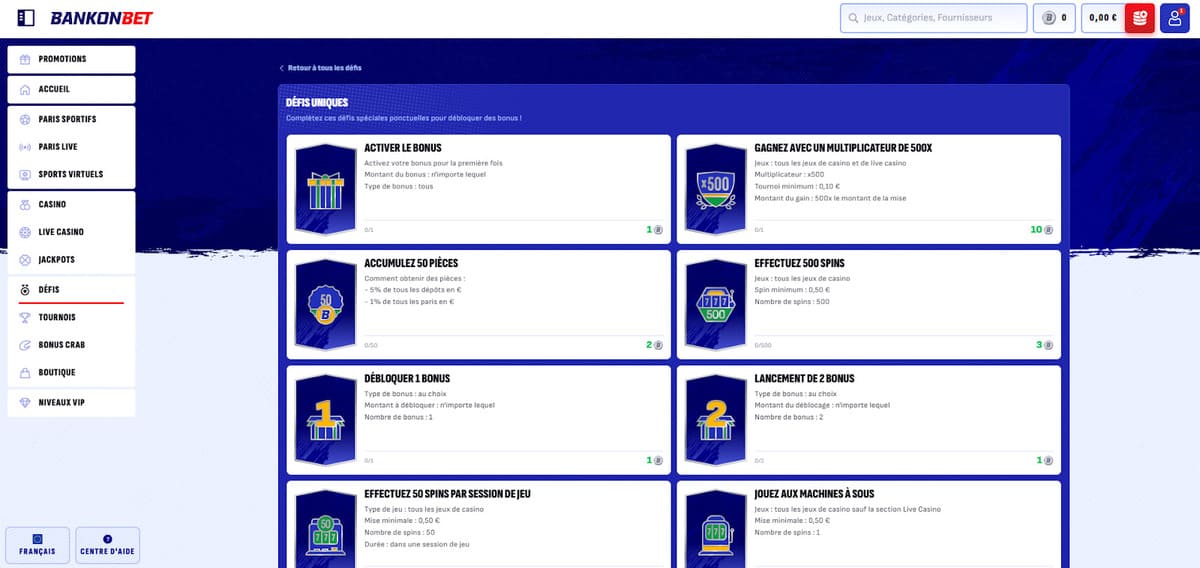Click the 50 pièces coin badge

[325, 305]
